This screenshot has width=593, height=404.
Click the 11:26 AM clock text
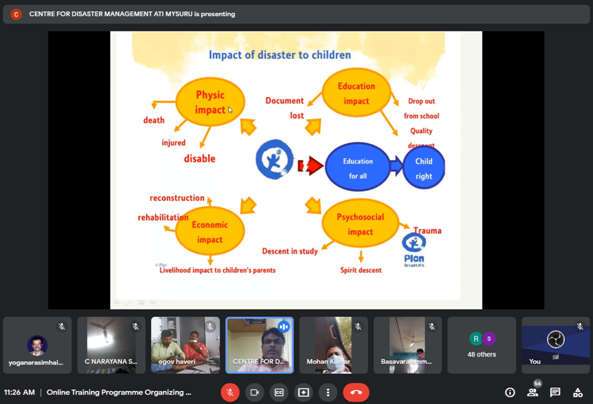coord(19,392)
